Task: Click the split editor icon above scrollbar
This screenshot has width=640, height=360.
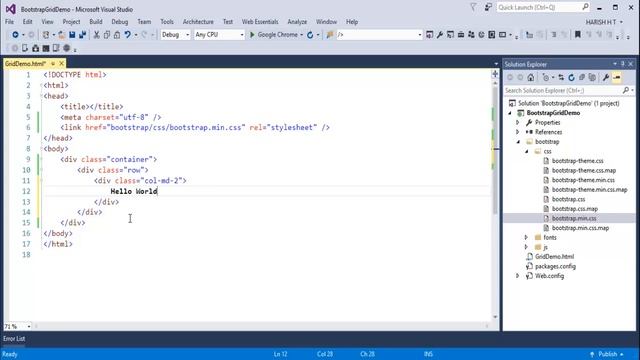Action: click(x=495, y=74)
